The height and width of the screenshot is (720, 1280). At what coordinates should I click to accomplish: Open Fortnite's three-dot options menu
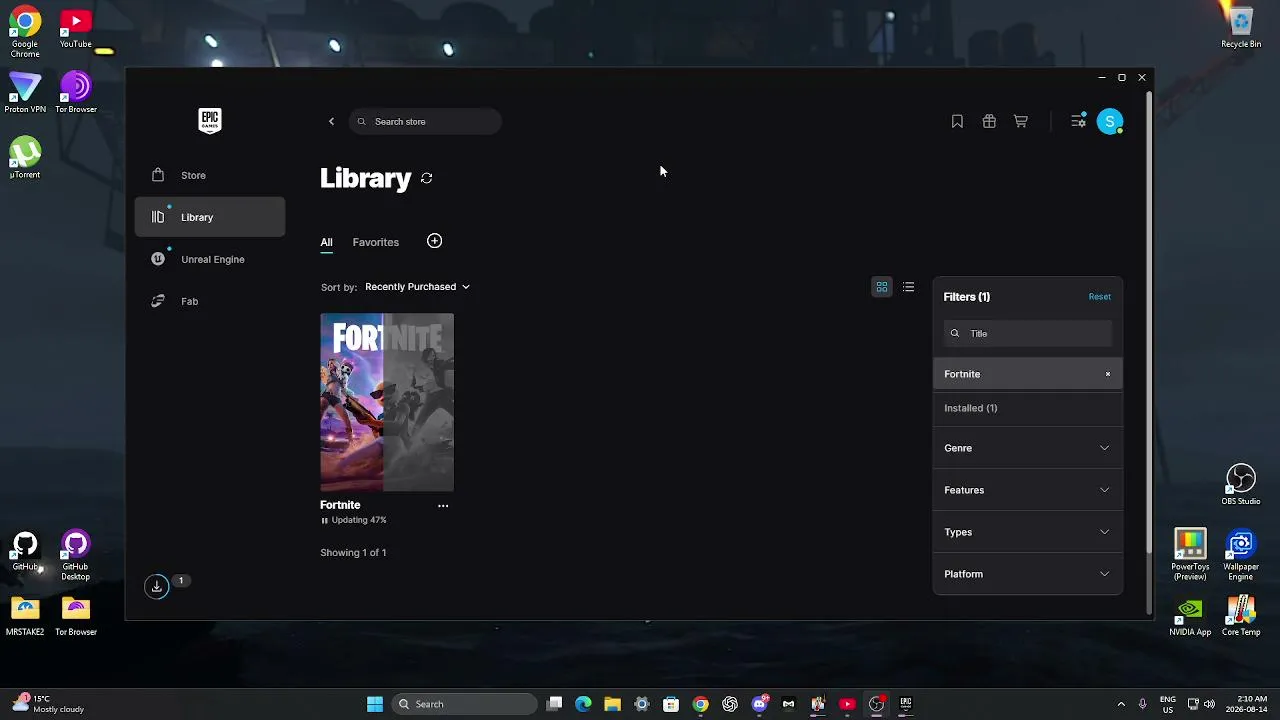click(443, 506)
